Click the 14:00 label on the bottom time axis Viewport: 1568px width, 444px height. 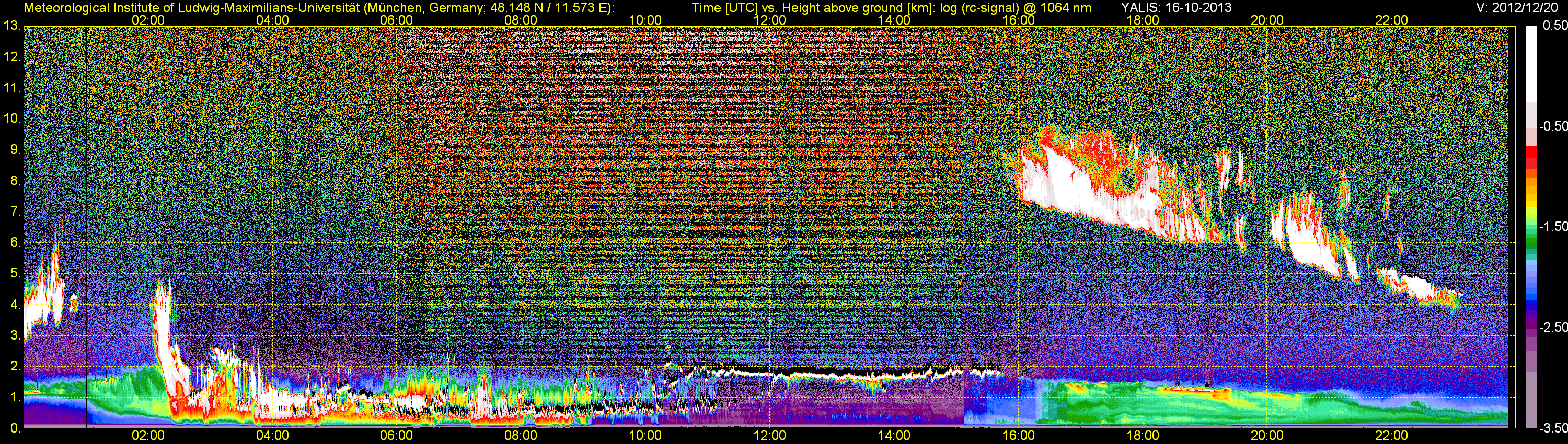pos(894,436)
